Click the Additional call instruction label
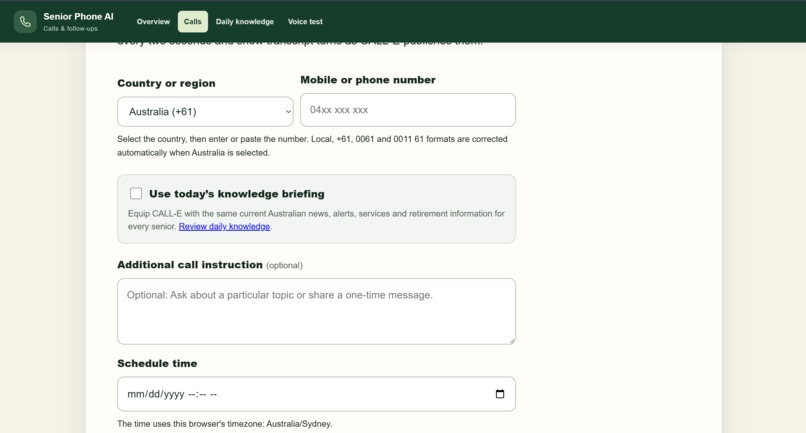 pos(190,265)
